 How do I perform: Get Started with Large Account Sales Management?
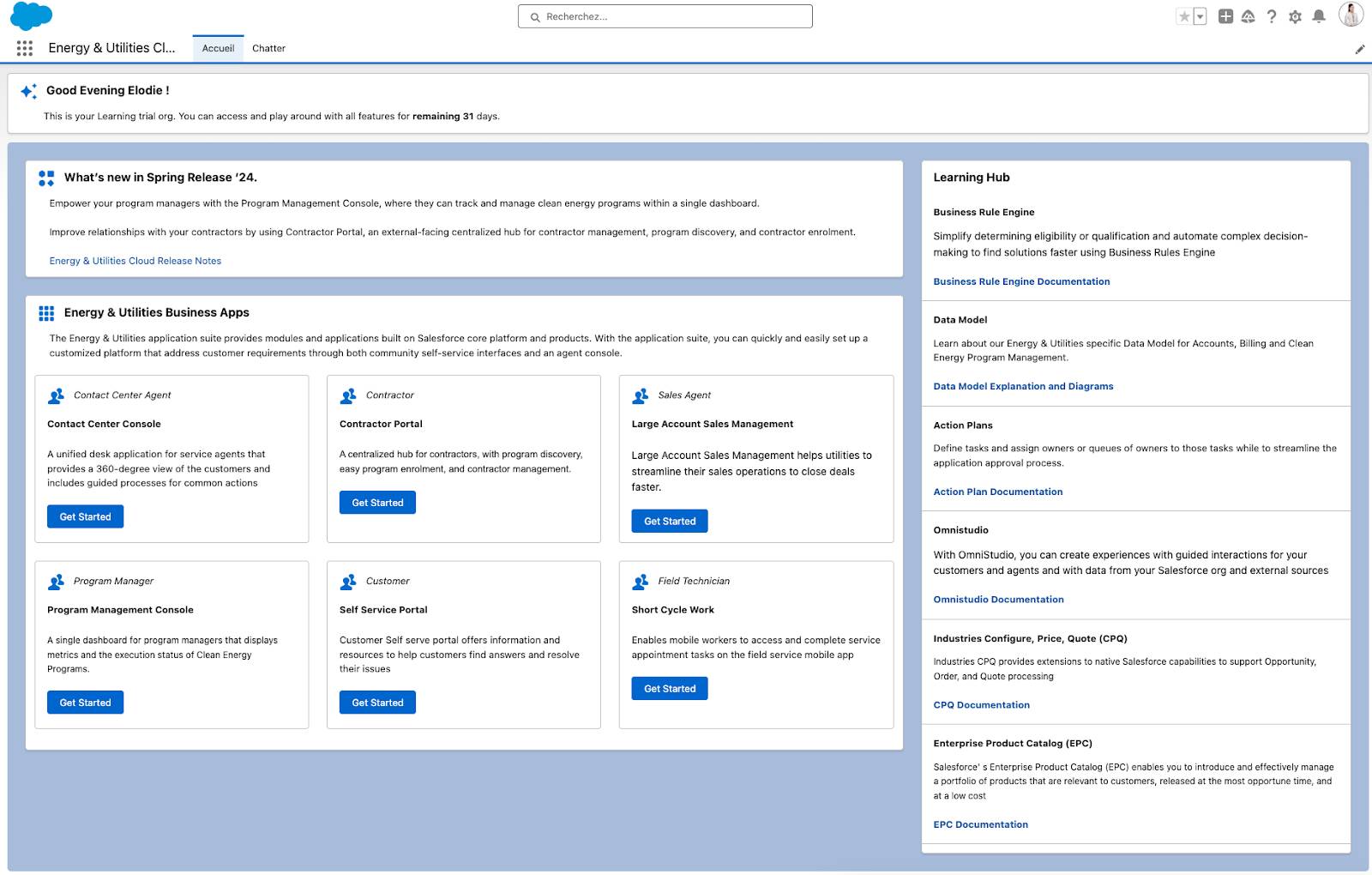(670, 521)
